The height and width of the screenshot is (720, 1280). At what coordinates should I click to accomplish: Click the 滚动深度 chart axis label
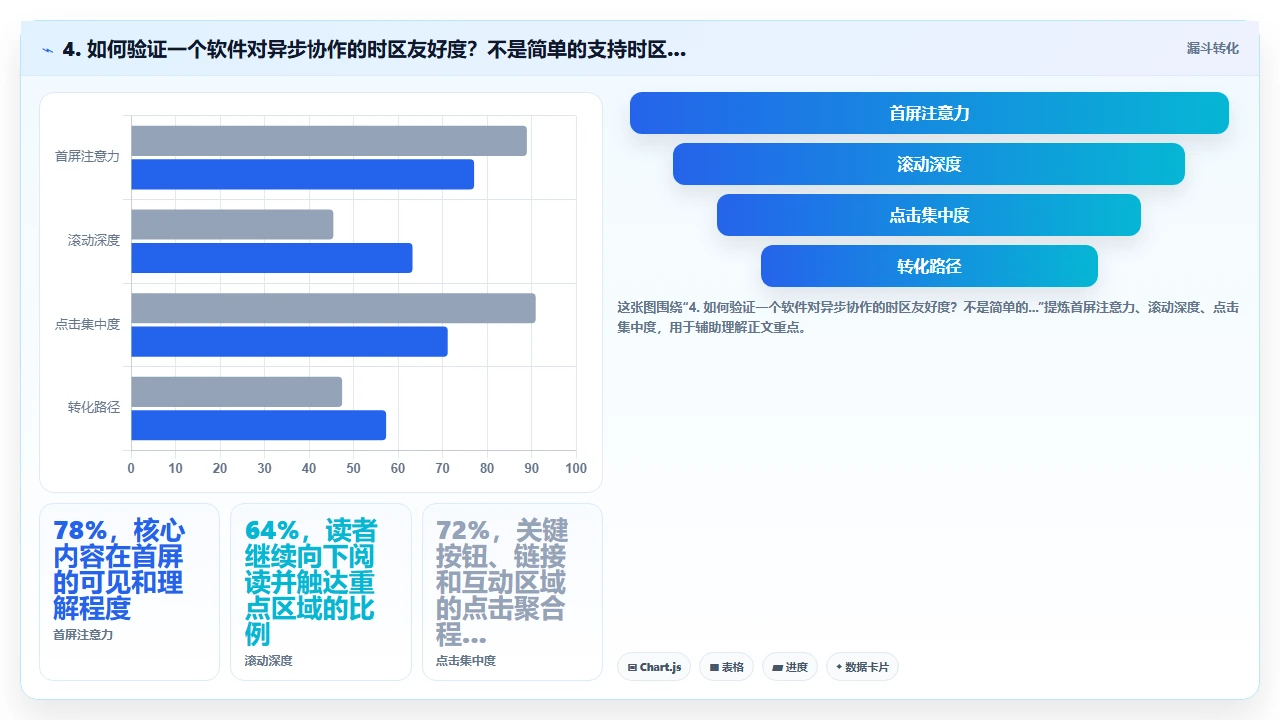pos(94,240)
